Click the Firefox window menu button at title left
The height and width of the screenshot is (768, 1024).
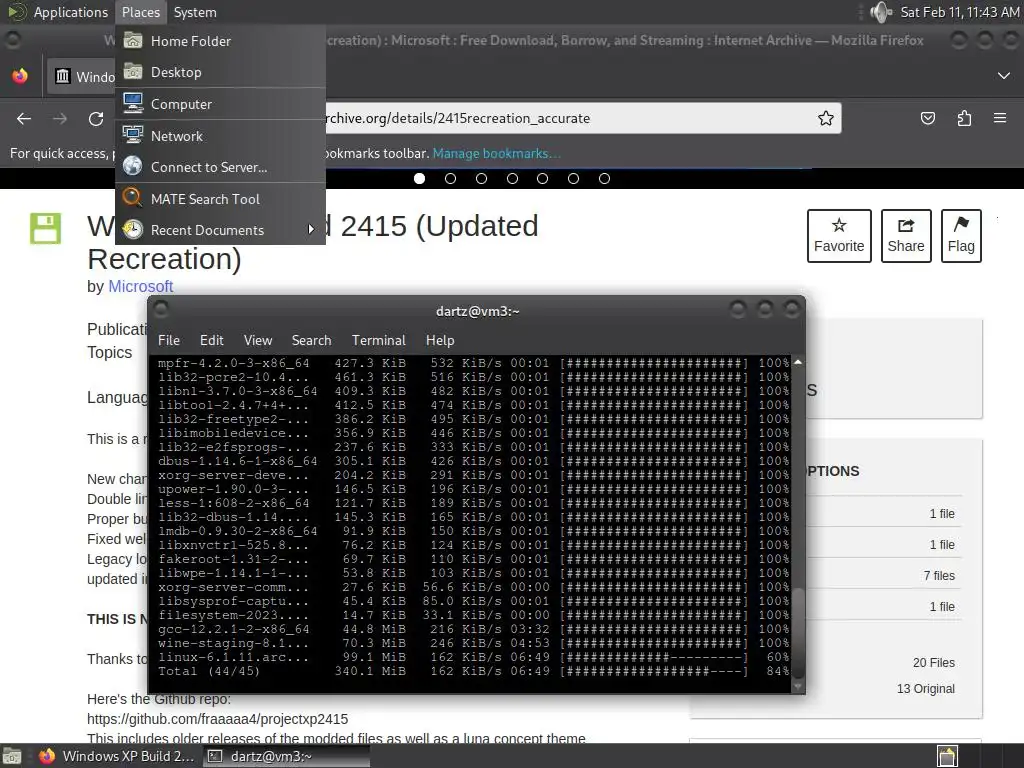click(x=12, y=40)
